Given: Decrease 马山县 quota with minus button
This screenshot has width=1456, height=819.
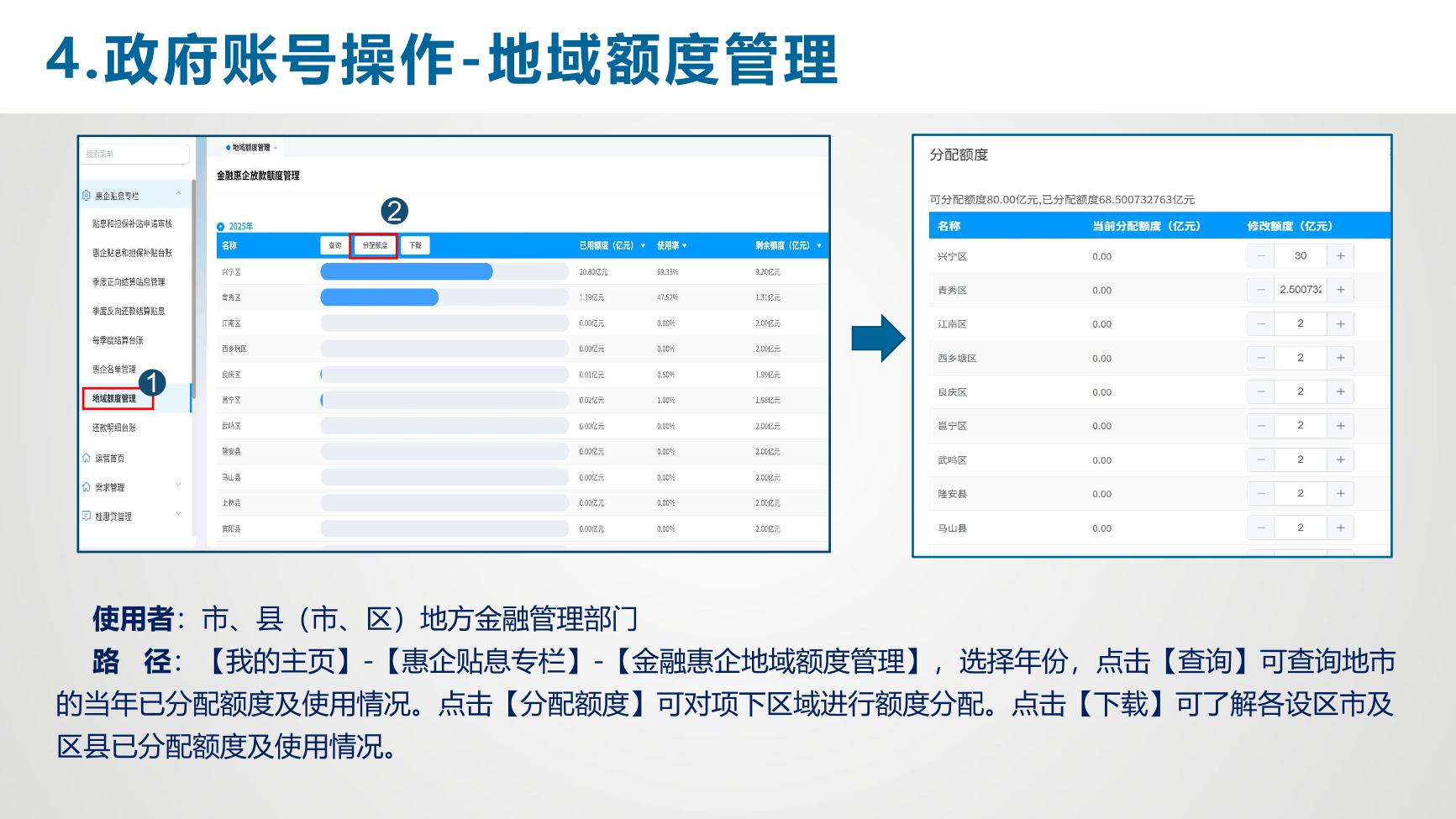Looking at the screenshot, I should click(1260, 528).
